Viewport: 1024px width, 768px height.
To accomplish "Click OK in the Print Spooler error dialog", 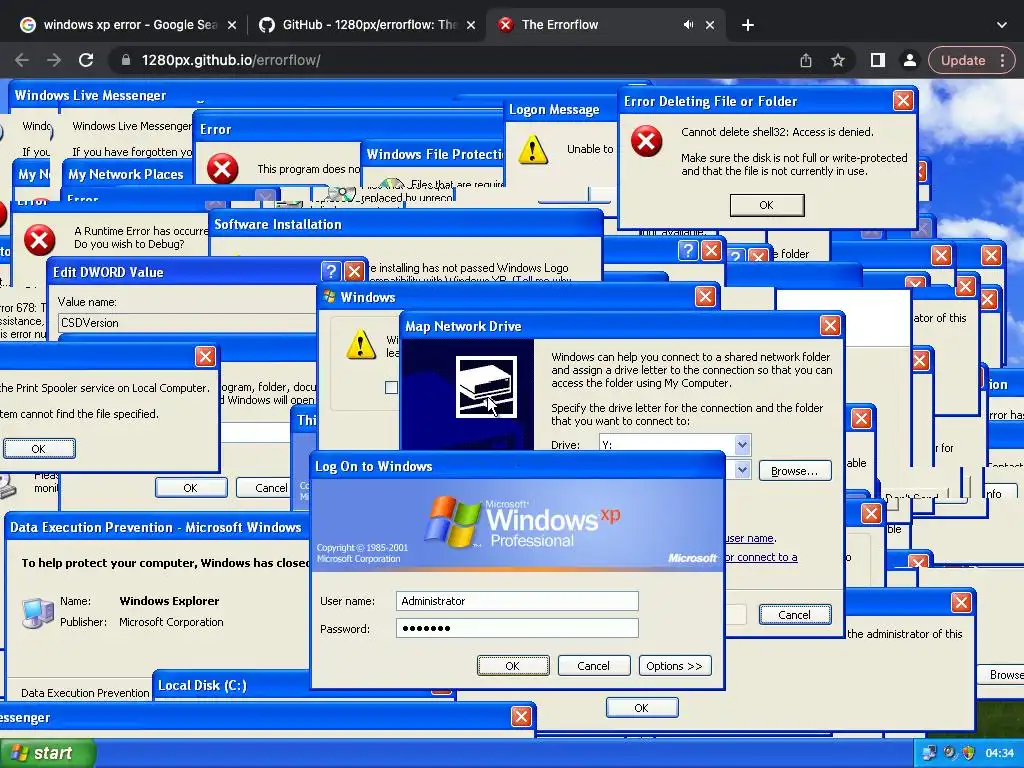I will 39,449.
